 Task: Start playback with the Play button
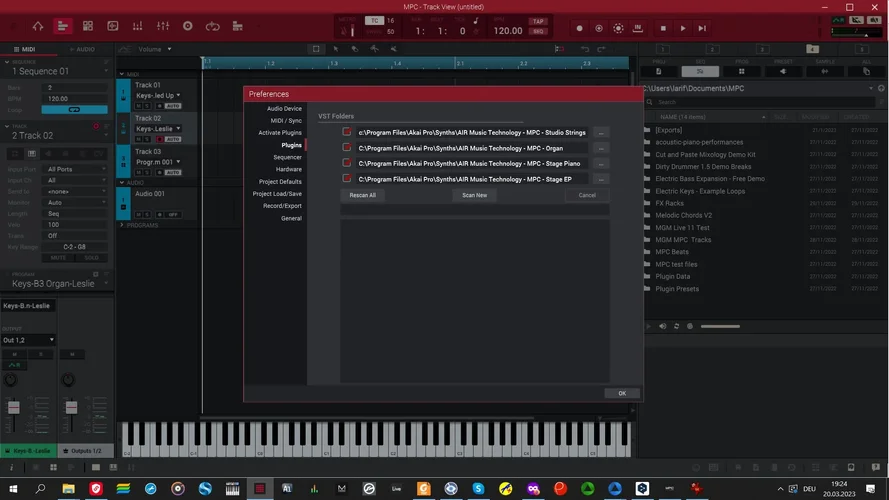pyautogui.click(x=683, y=28)
